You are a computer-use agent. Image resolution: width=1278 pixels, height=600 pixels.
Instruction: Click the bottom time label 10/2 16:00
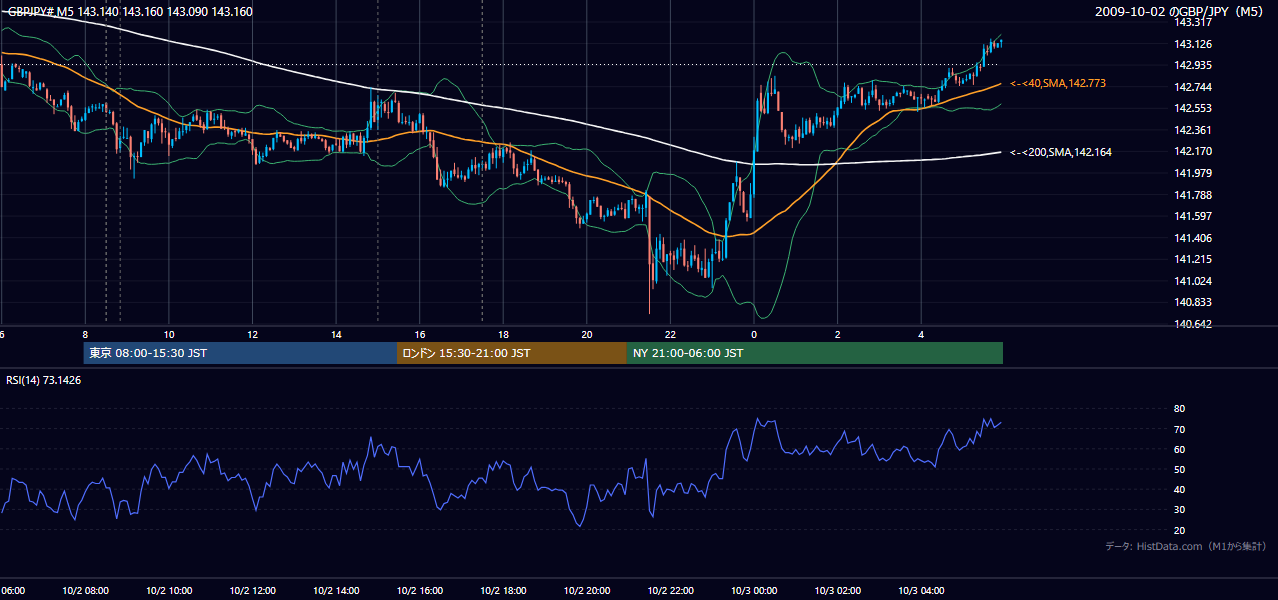pyautogui.click(x=420, y=591)
